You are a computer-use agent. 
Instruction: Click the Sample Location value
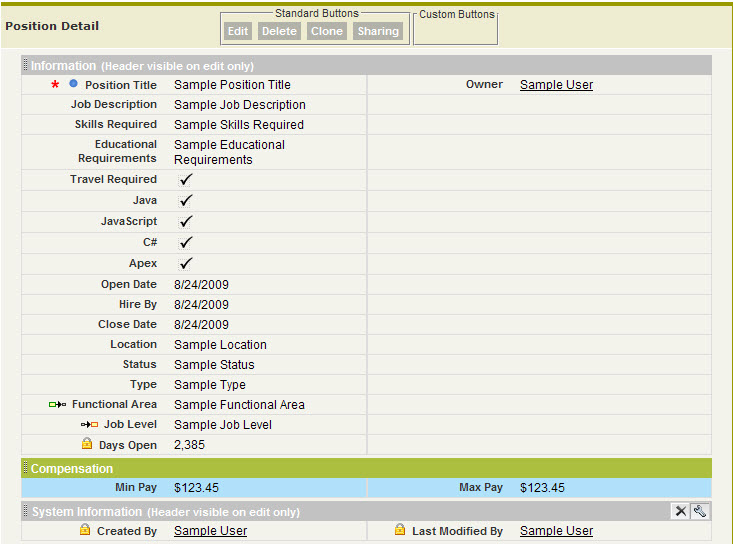coord(220,345)
